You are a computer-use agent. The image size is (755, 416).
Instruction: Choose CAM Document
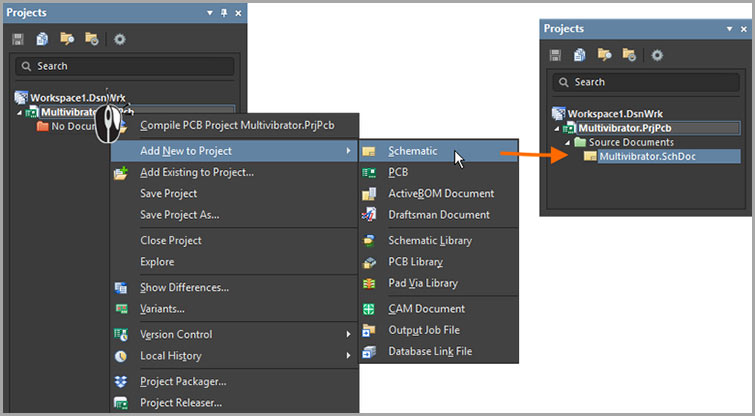pyautogui.click(x=439, y=309)
